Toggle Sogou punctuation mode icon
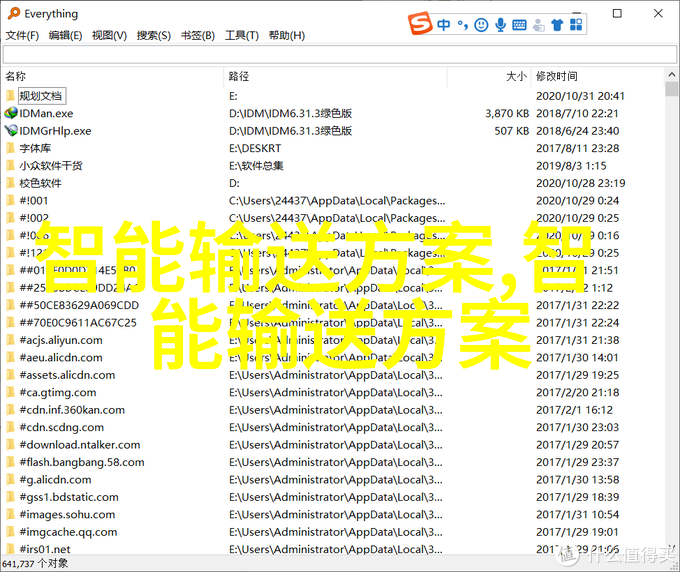680x572 pixels. pos(463,25)
